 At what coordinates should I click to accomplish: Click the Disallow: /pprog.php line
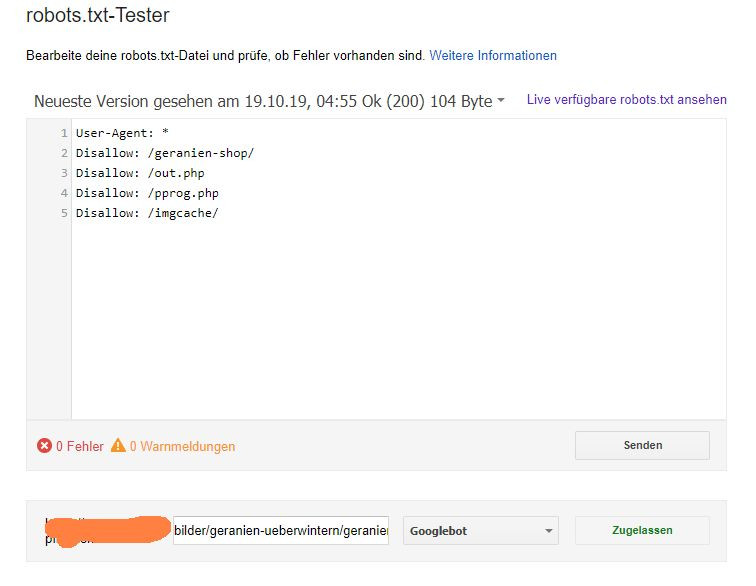click(147, 193)
